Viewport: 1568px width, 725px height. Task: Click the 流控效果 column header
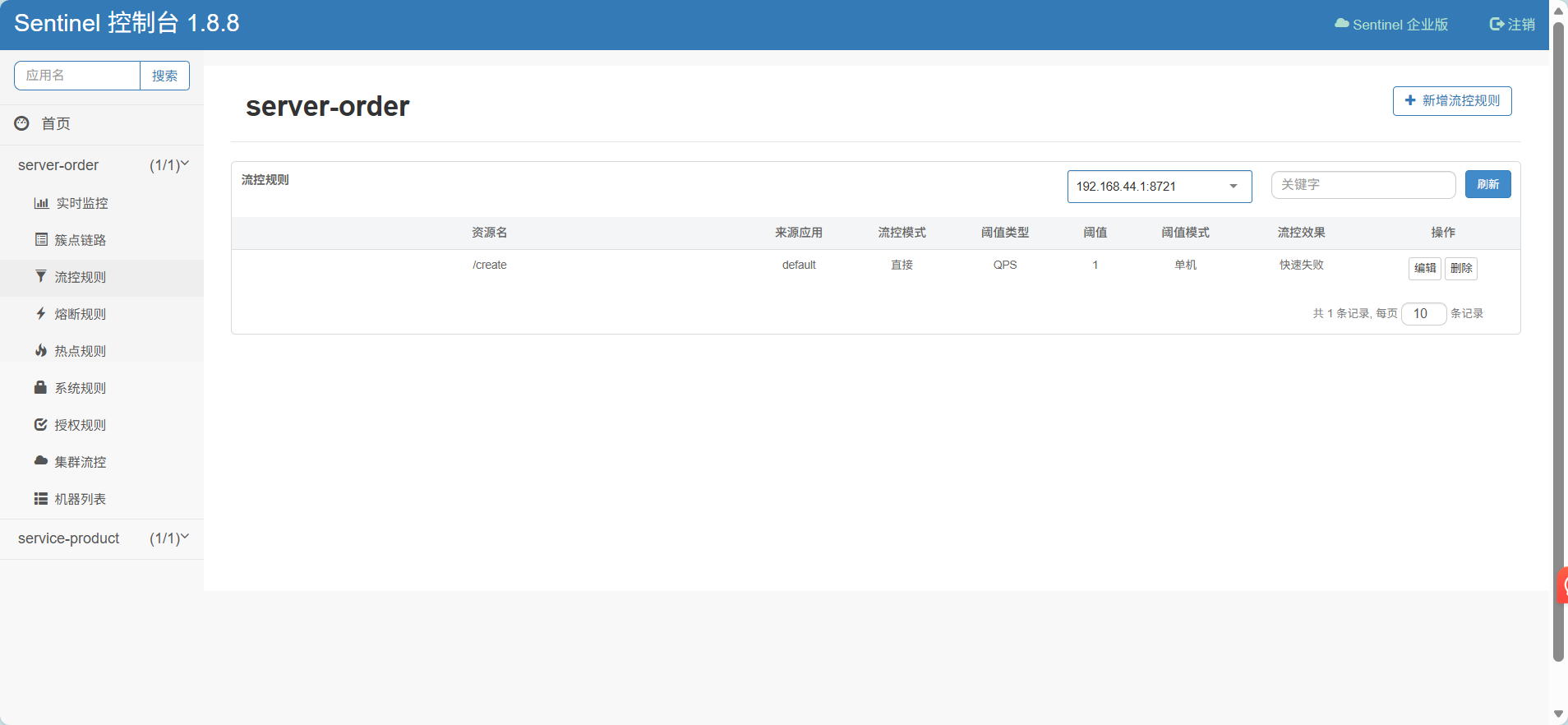1301,233
